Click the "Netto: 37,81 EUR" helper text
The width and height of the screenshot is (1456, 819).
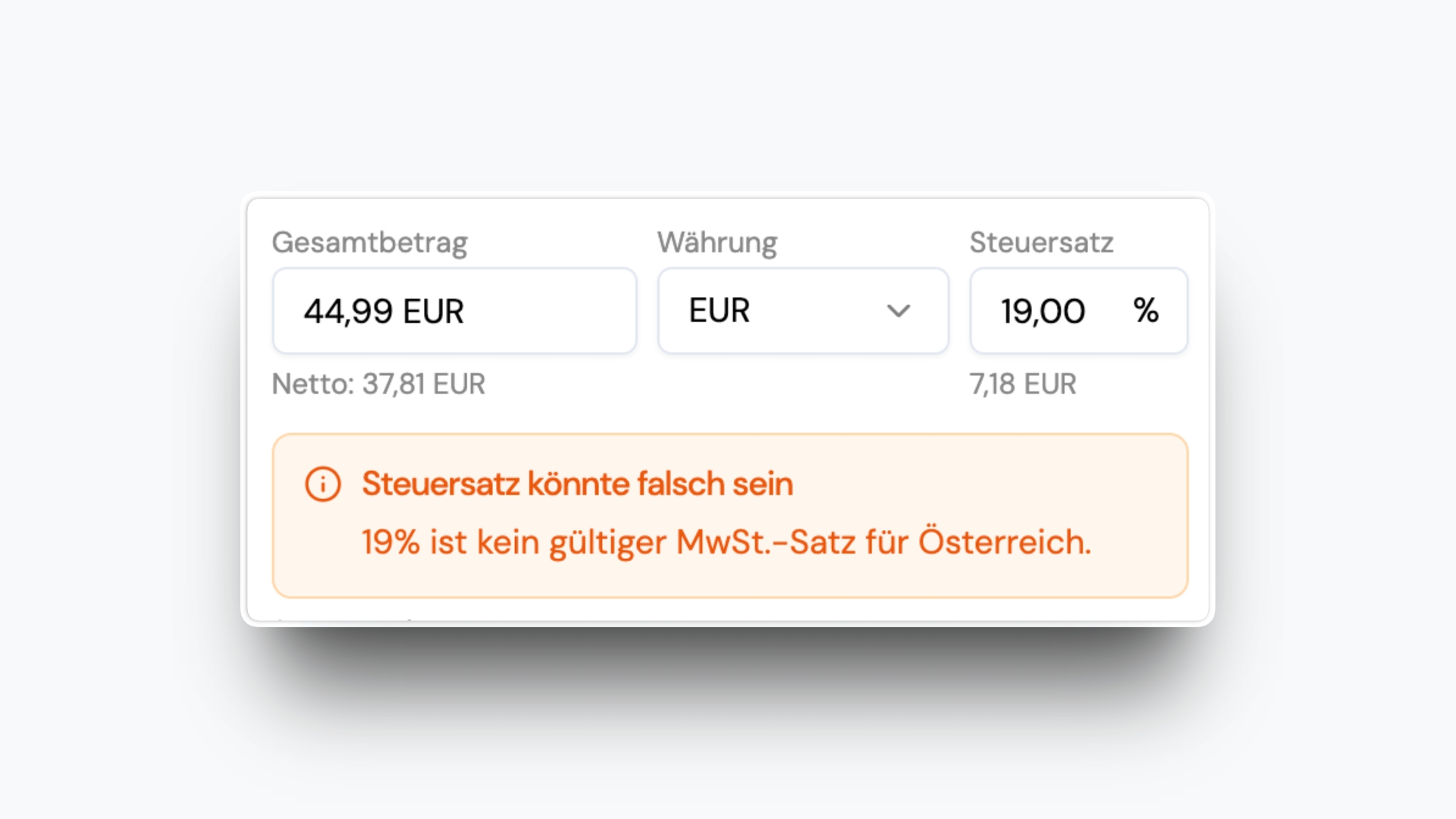pos(378,384)
